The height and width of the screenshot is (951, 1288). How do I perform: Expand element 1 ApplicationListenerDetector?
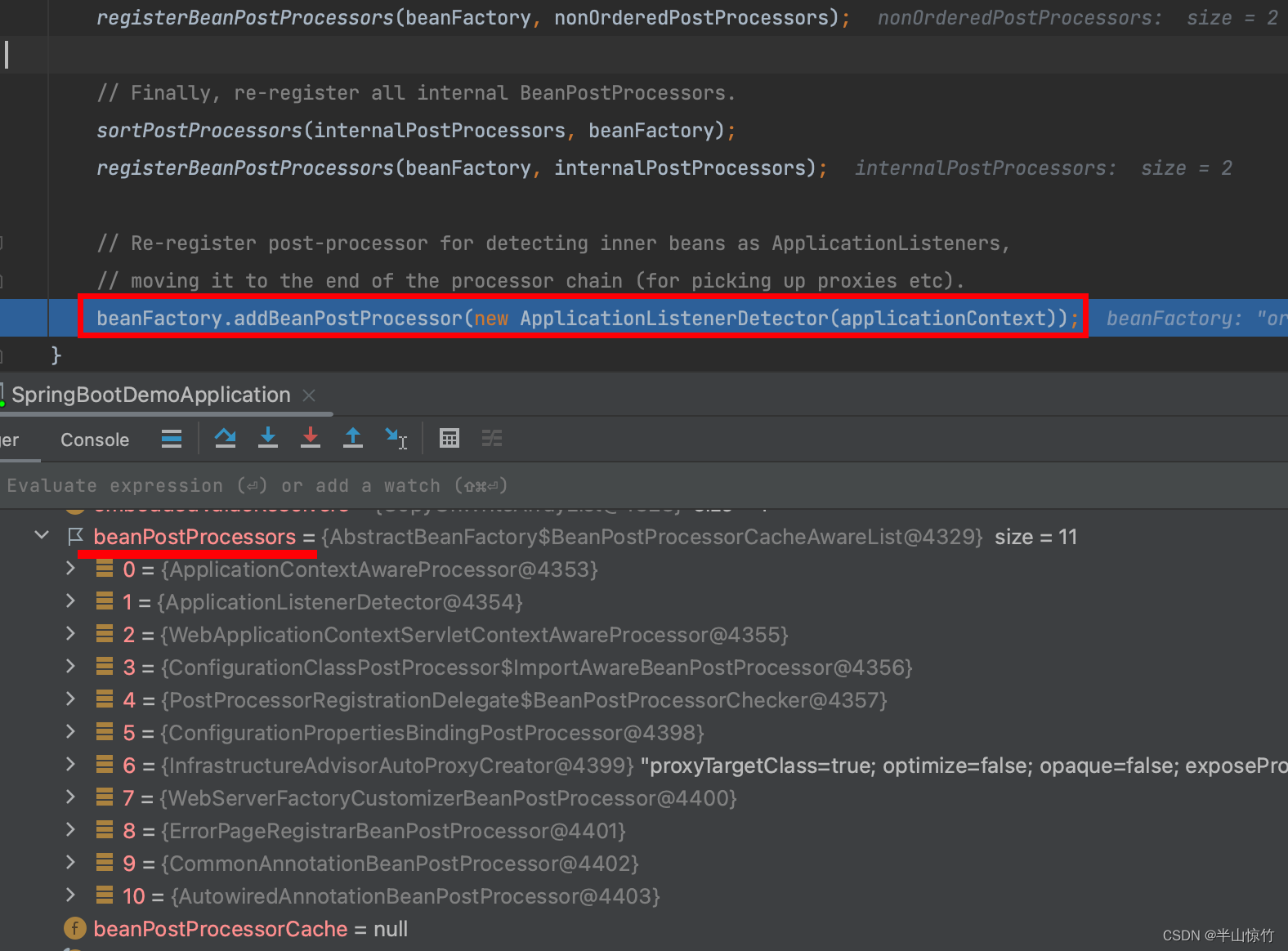[x=71, y=601]
